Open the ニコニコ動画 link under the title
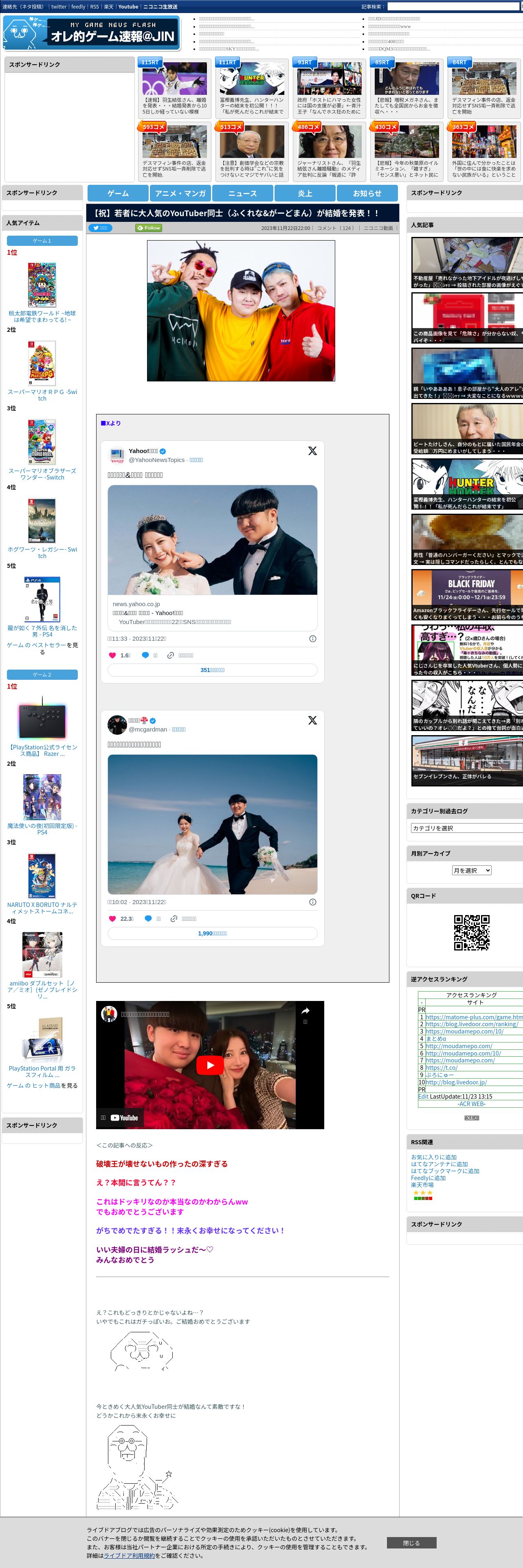This screenshot has width=523, height=1568. click(378, 228)
